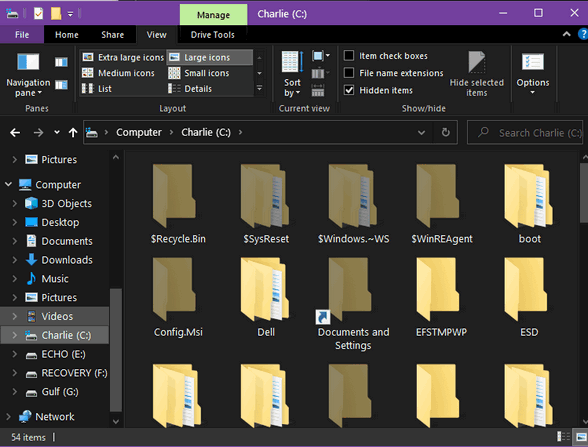The height and width of the screenshot is (447, 588).
Task: Open the Options button
Action: 532,74
